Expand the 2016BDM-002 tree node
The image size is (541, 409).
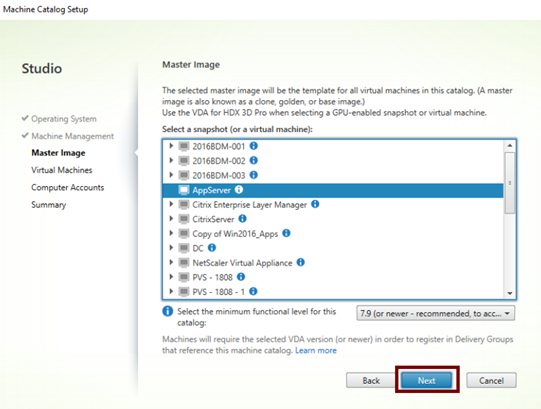171,160
